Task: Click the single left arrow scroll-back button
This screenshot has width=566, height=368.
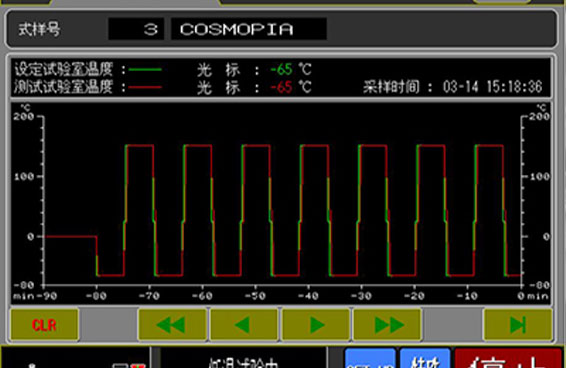Action: click(244, 325)
